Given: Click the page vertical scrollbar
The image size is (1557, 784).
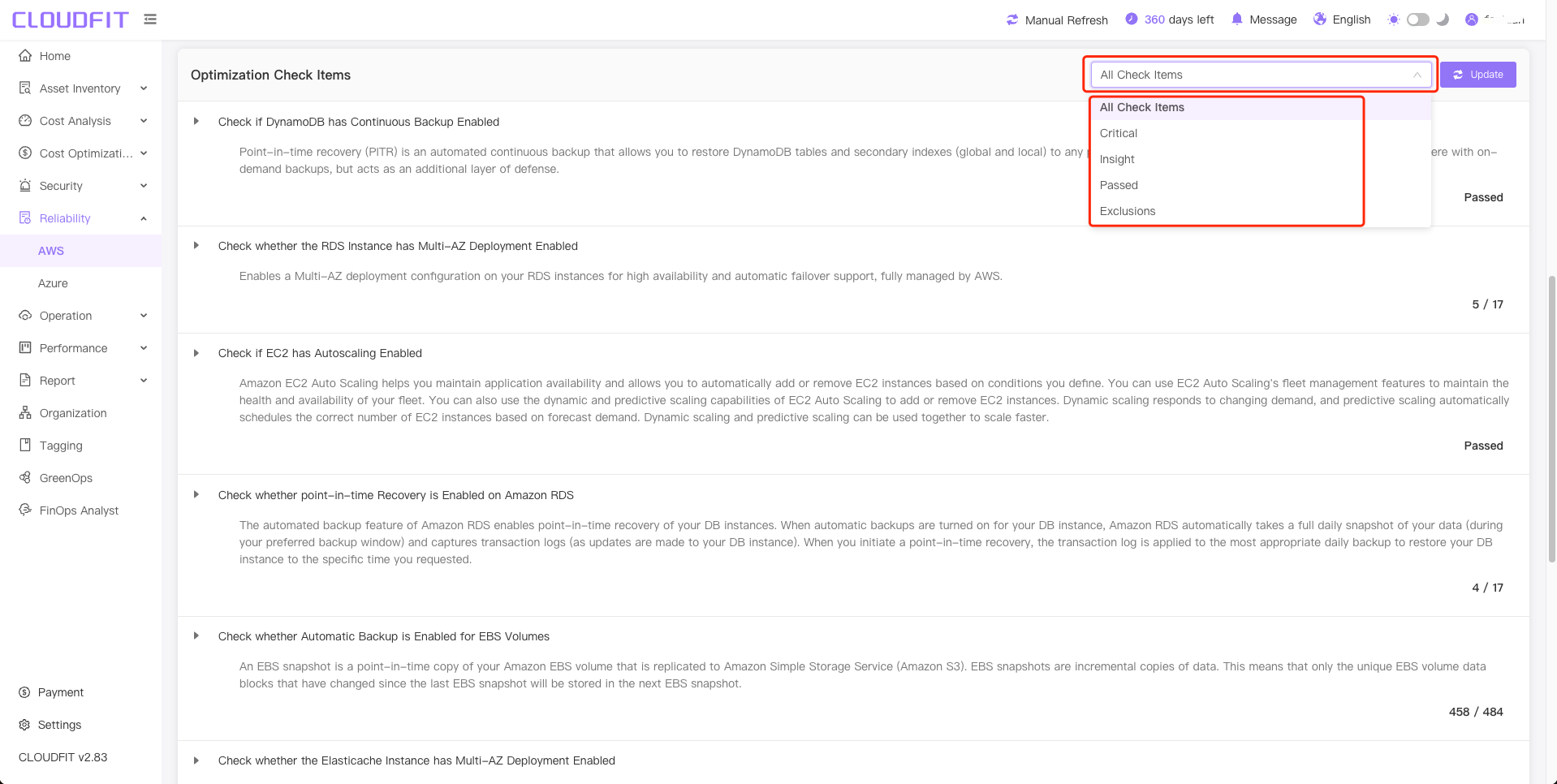Looking at the screenshot, I should [1551, 418].
